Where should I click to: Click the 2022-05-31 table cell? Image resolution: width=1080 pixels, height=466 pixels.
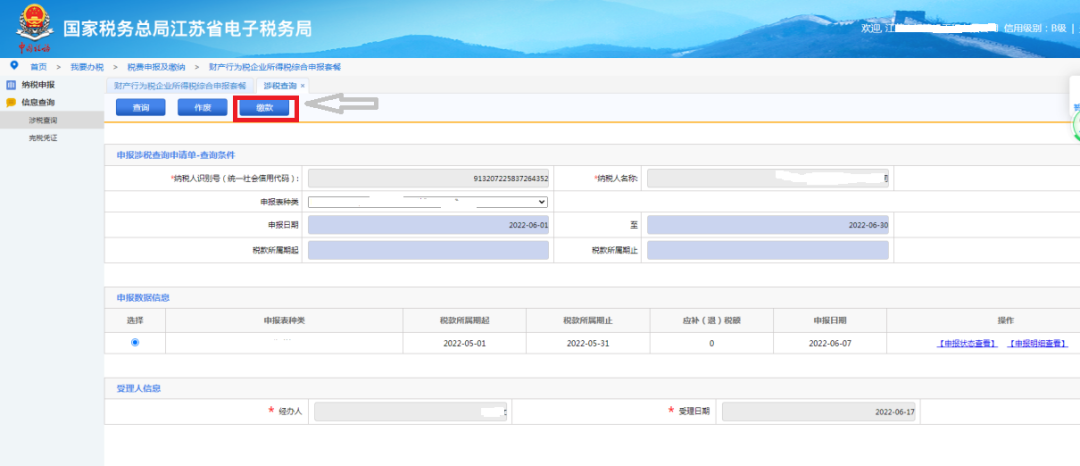click(588, 343)
